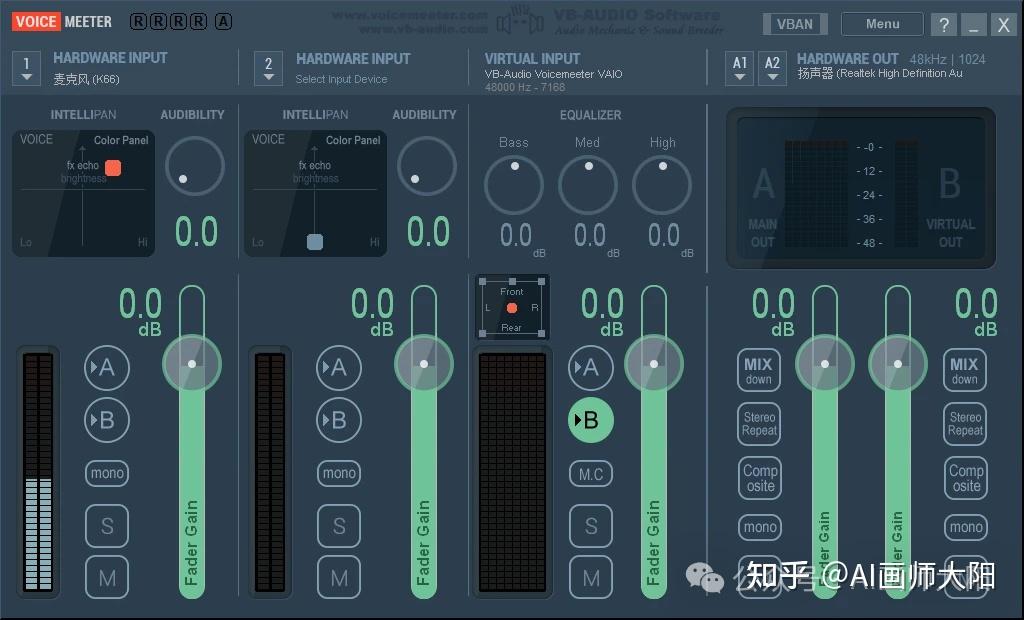Select Composite mode for bus A
Viewport: 1024px width, 620px height.
pyautogui.click(x=760, y=478)
